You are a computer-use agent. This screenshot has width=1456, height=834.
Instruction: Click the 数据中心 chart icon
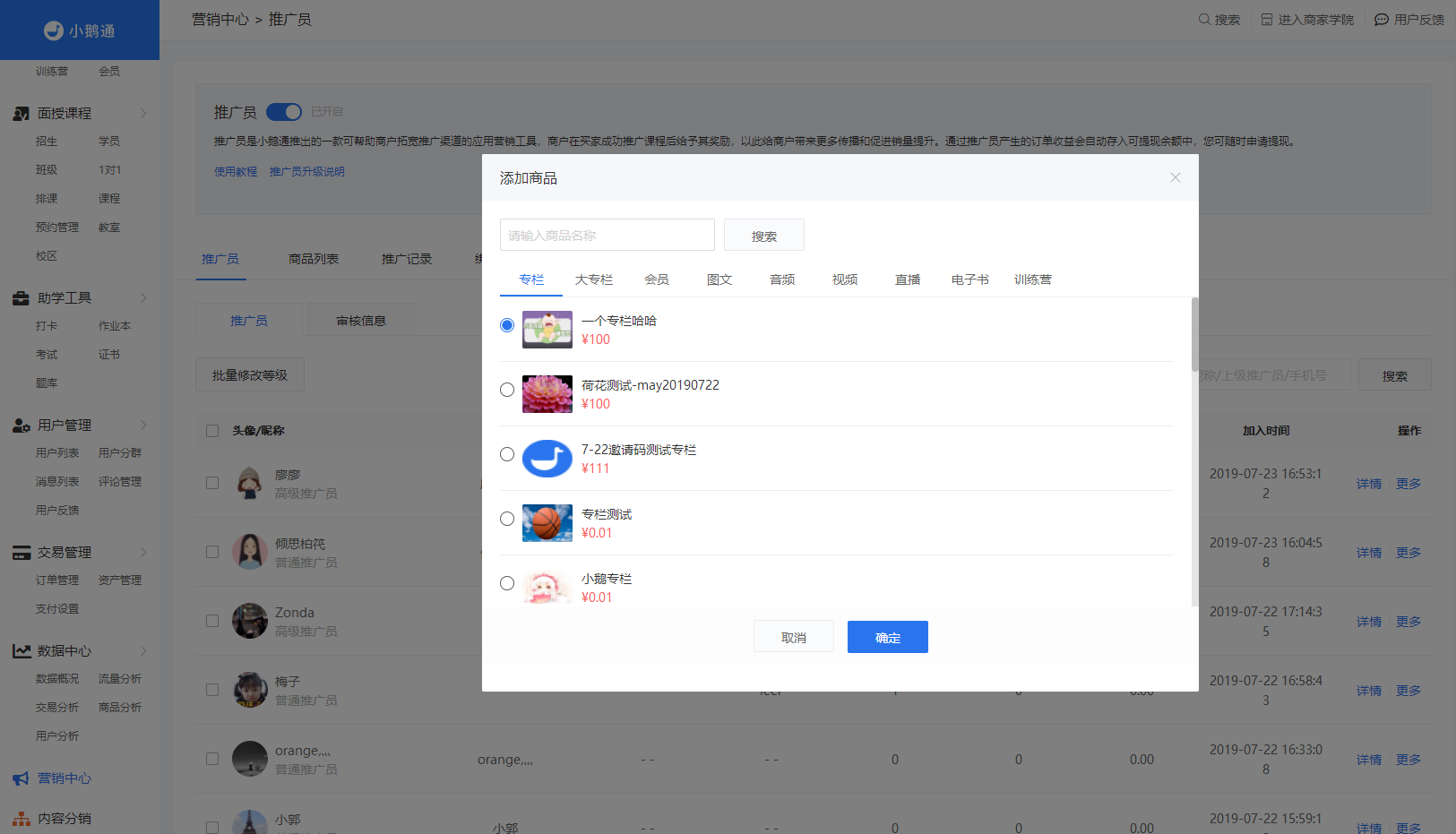pos(22,651)
